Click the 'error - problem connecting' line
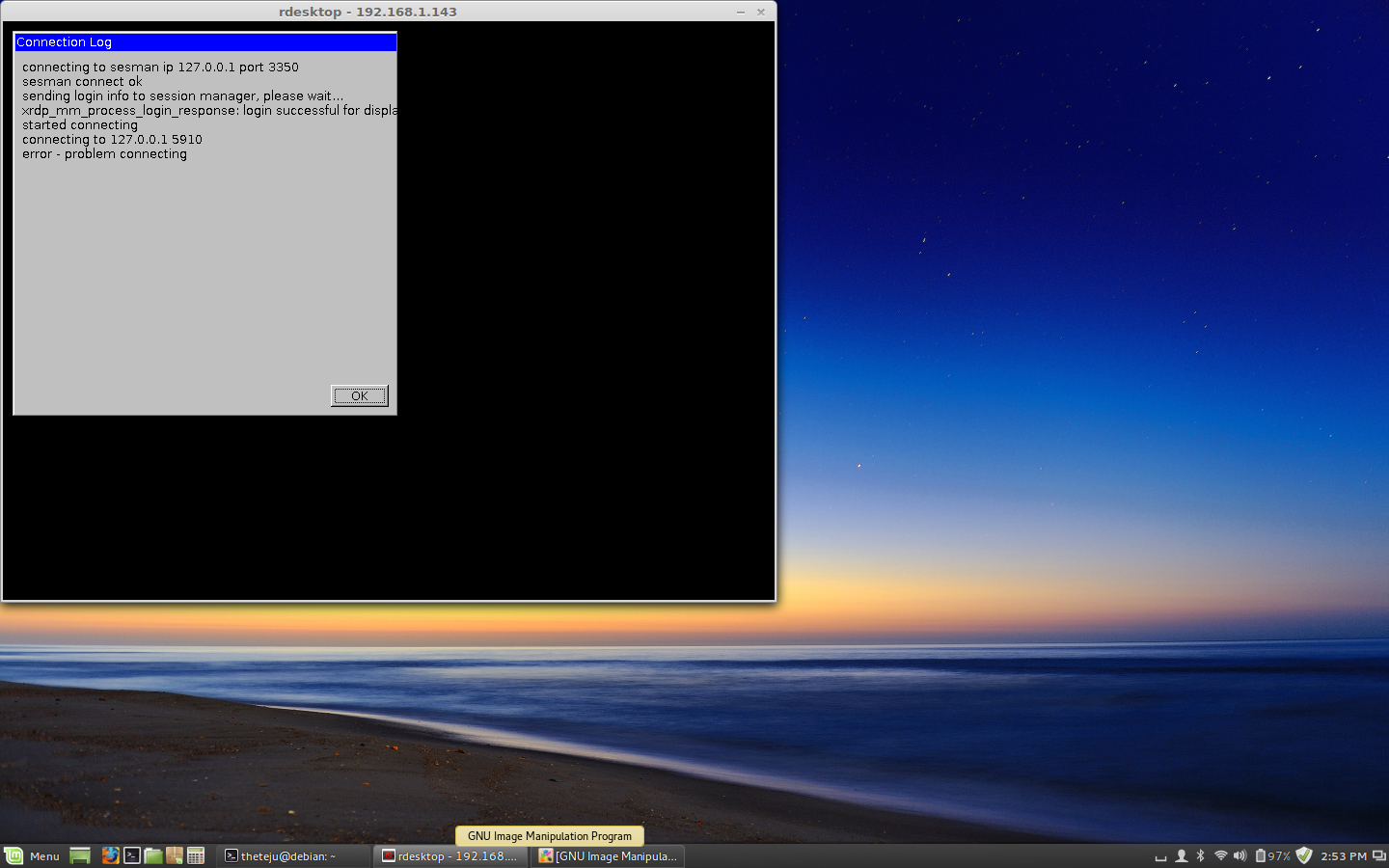The image size is (1389, 868). tap(105, 154)
